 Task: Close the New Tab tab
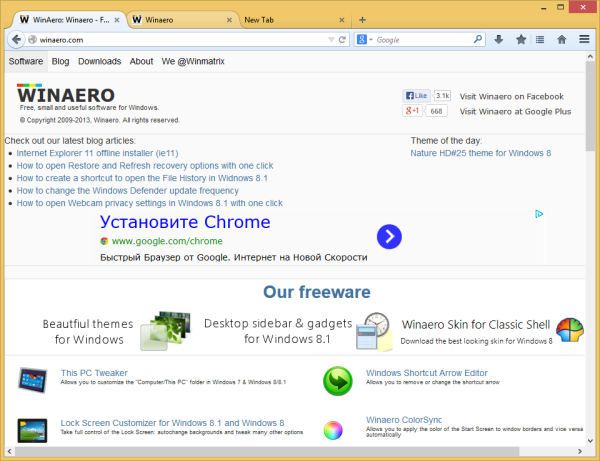click(342, 20)
